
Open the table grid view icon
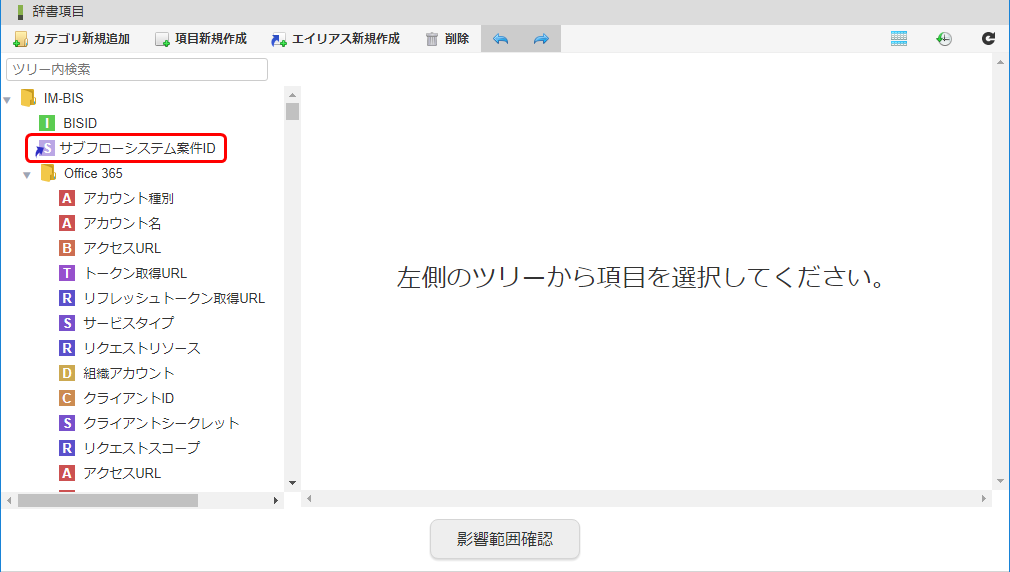(x=899, y=39)
